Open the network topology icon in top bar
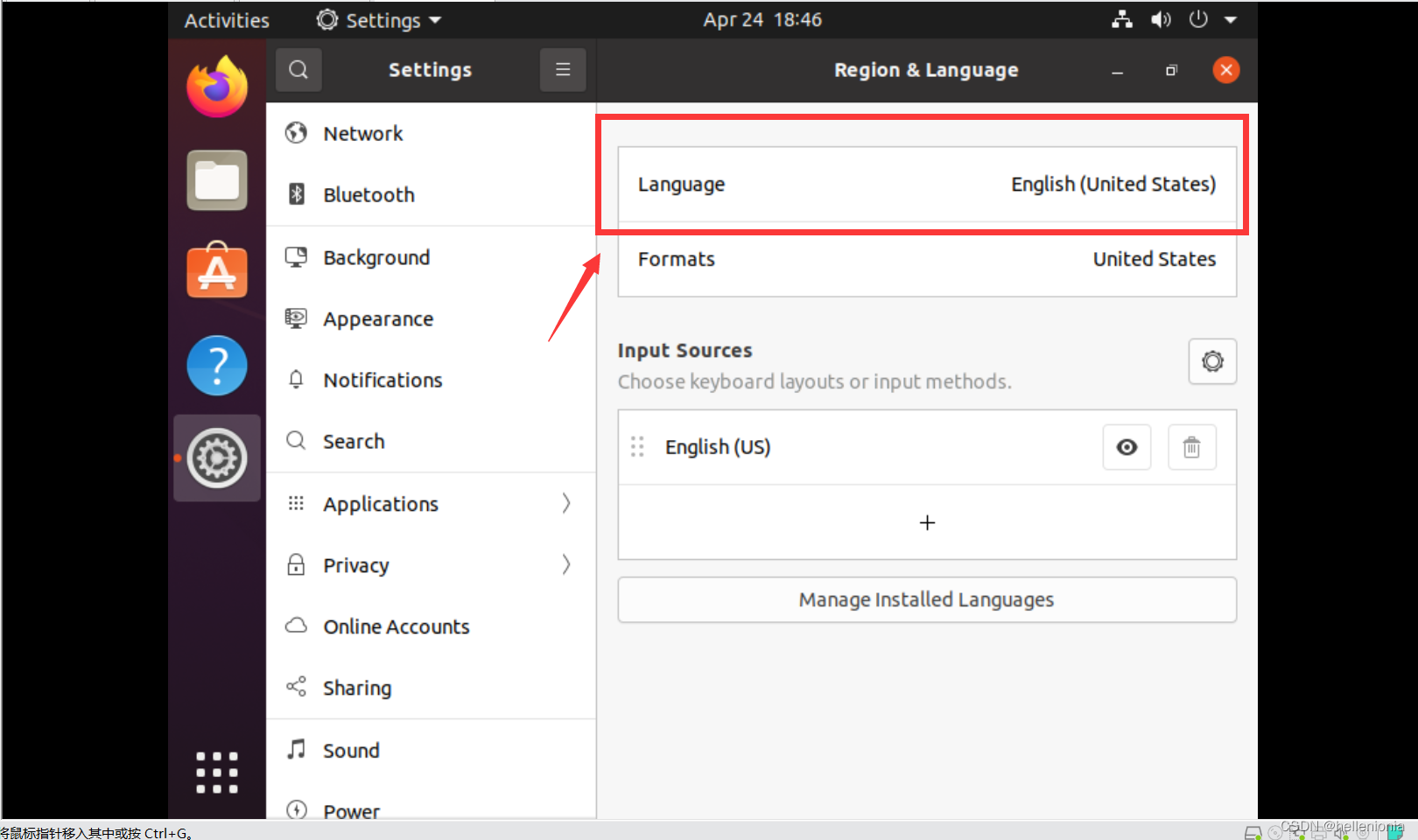Screen dimensions: 1418x840 pyautogui.click(x=1121, y=19)
